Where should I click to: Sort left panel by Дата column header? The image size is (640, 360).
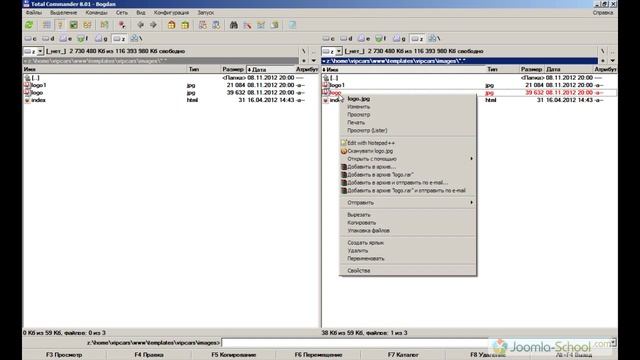[x=270, y=69]
